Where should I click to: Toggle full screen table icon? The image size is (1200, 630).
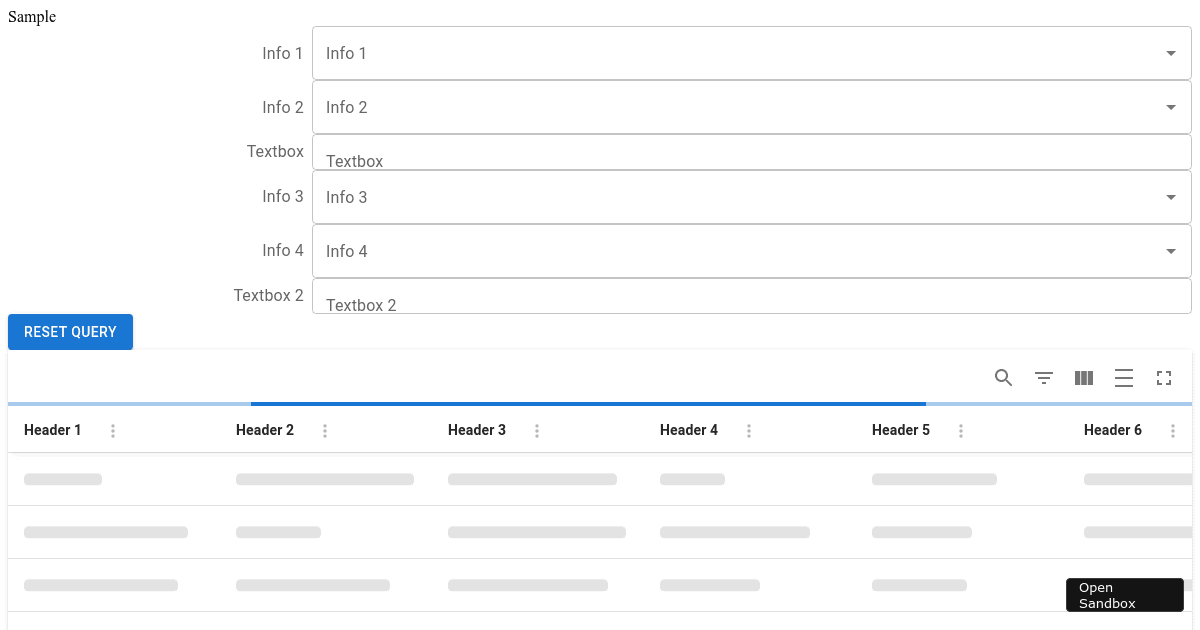(1164, 378)
